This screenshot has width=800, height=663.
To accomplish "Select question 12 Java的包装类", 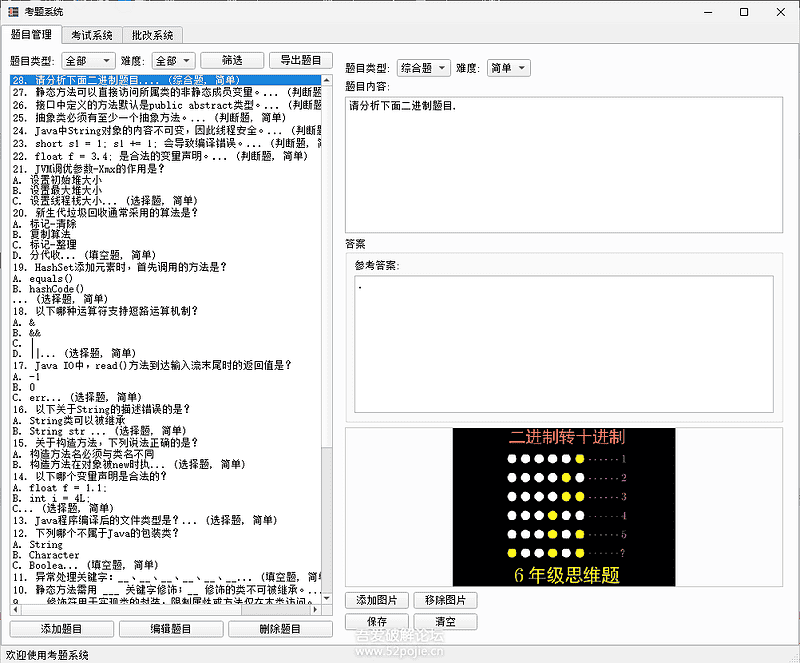I will [166, 549].
